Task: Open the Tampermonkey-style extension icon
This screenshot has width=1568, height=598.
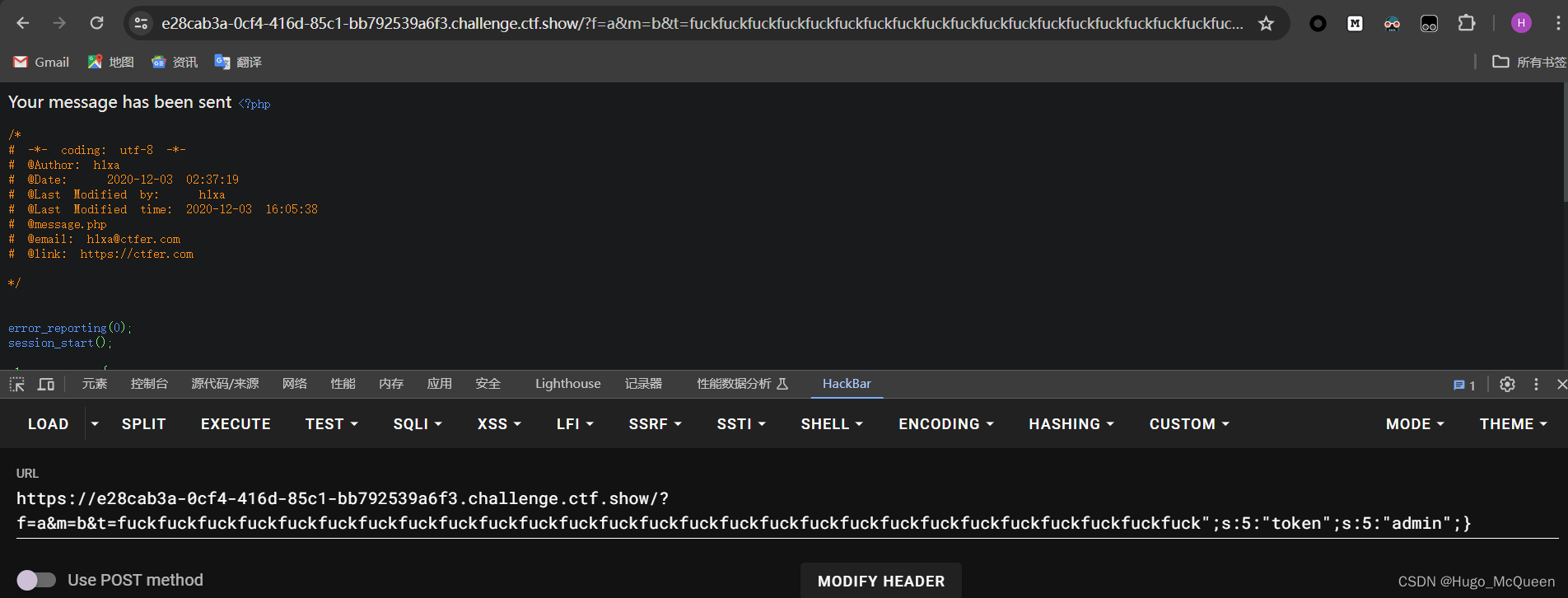Action: click(1429, 24)
